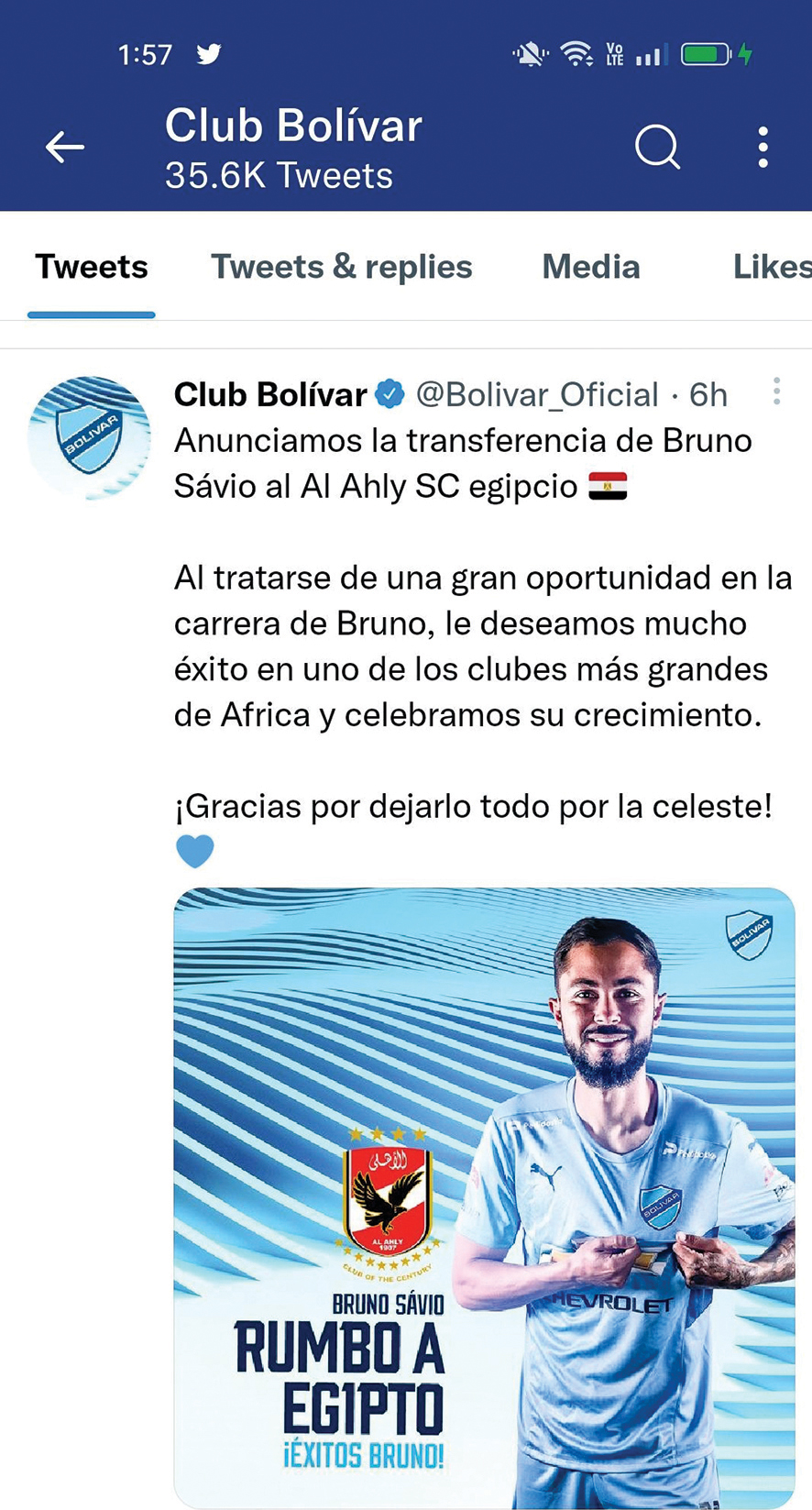The image size is (812, 1510).
Task: Switch to the Media tab
Action: tap(591, 267)
